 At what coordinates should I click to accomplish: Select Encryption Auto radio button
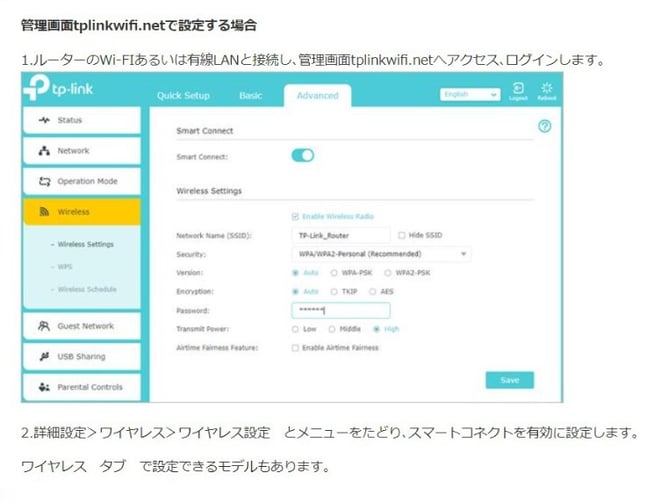click(x=296, y=292)
